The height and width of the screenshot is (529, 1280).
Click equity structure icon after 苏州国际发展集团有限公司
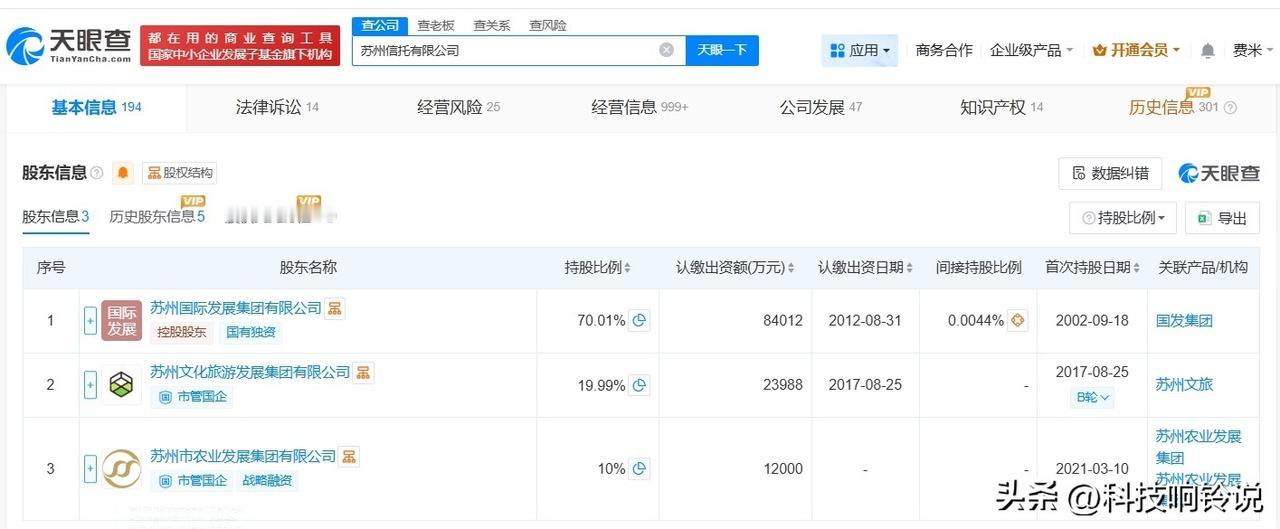click(335, 308)
